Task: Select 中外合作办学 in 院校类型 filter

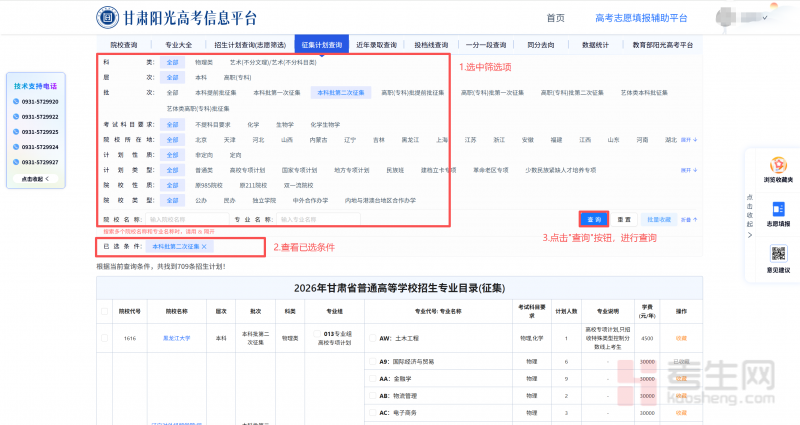Action: (310, 201)
